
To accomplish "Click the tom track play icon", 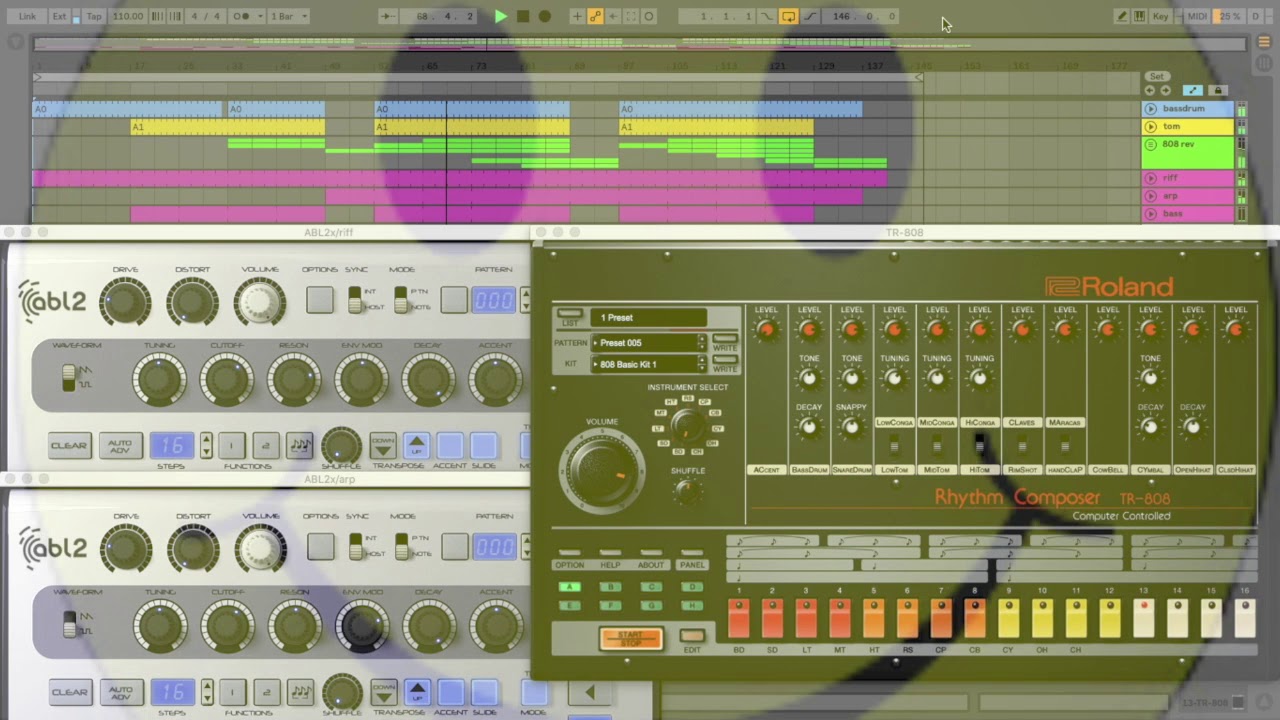I will point(1151,126).
